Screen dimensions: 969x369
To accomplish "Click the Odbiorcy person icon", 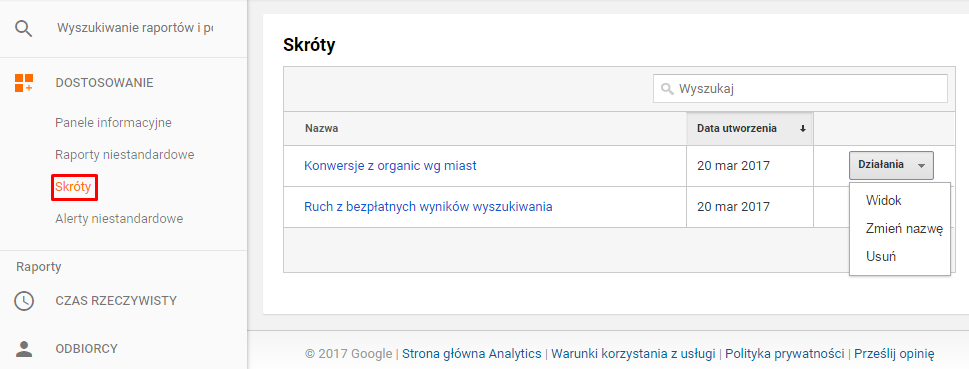I will 23,349.
